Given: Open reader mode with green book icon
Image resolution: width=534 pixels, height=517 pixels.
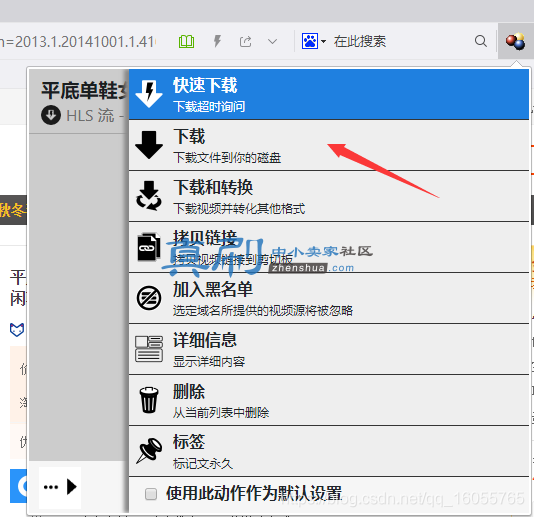Looking at the screenshot, I should [x=186, y=42].
